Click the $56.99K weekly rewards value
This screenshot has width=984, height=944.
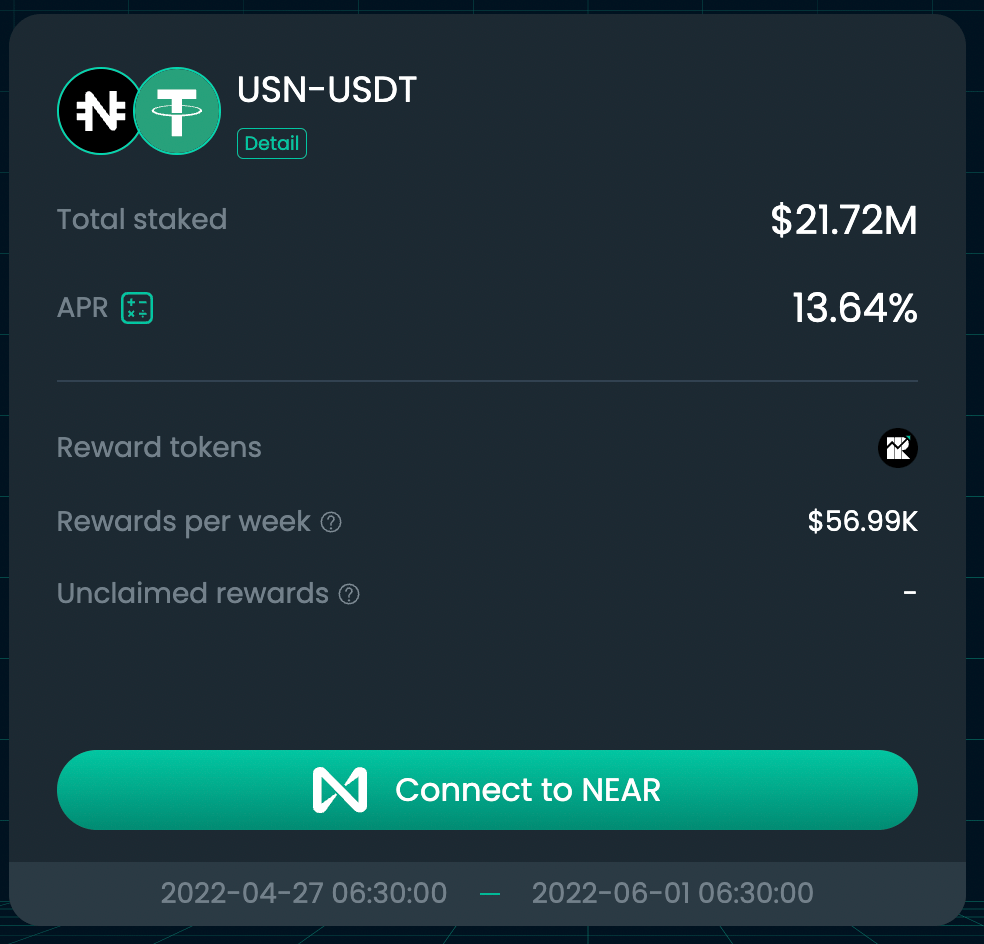tap(862, 522)
